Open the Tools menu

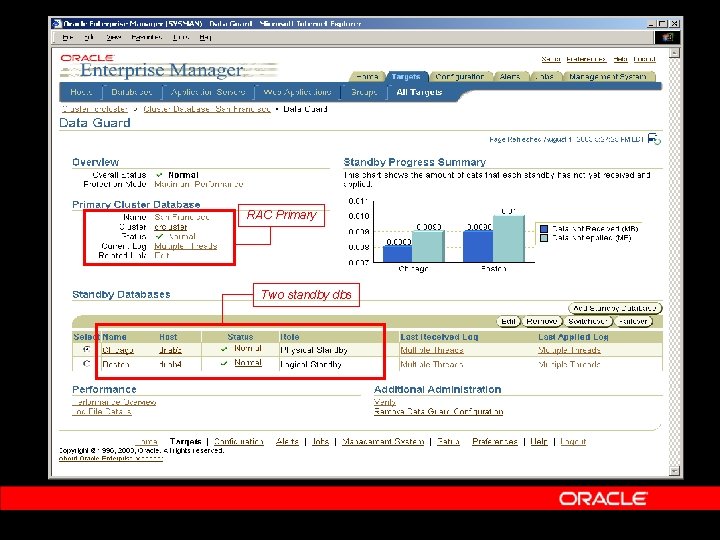coord(181,37)
